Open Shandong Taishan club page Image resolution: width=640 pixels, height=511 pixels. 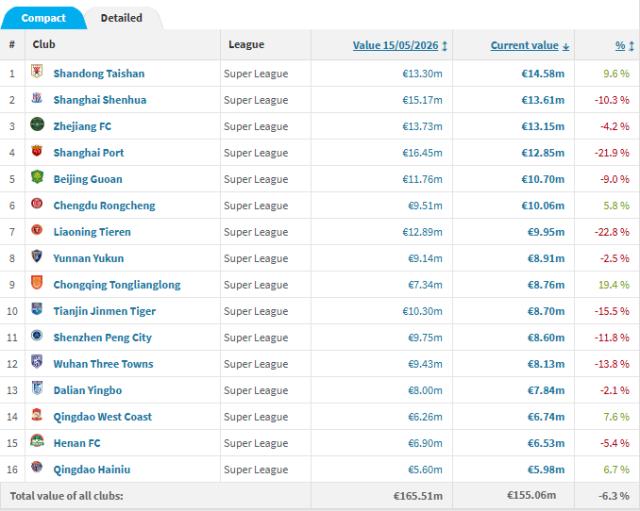(x=99, y=73)
